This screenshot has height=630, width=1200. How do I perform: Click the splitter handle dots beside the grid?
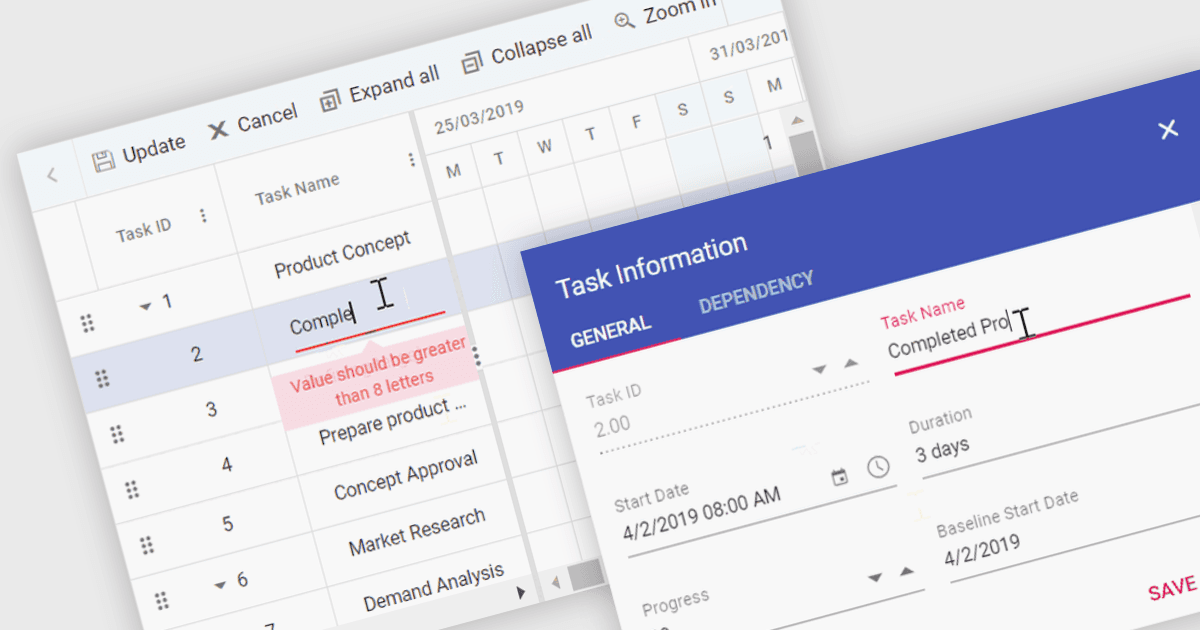click(477, 357)
